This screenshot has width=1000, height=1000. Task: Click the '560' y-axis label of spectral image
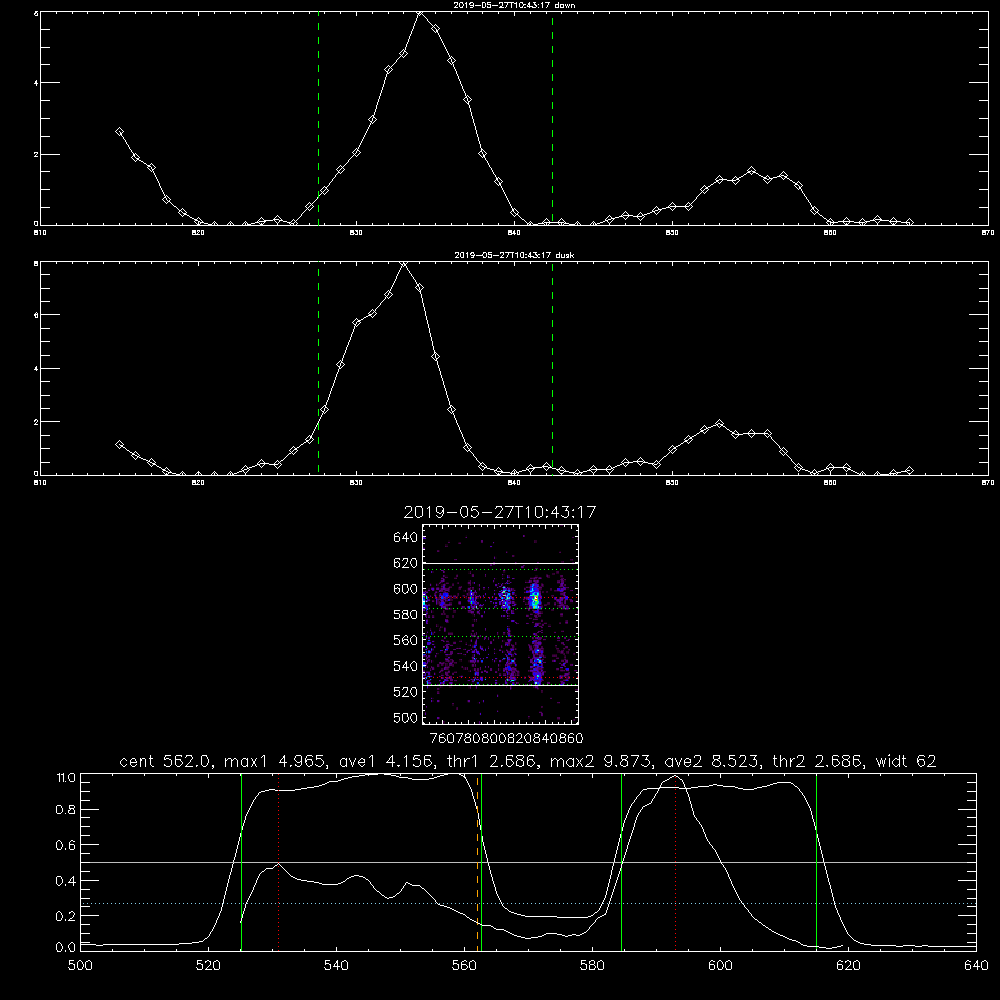[406, 640]
